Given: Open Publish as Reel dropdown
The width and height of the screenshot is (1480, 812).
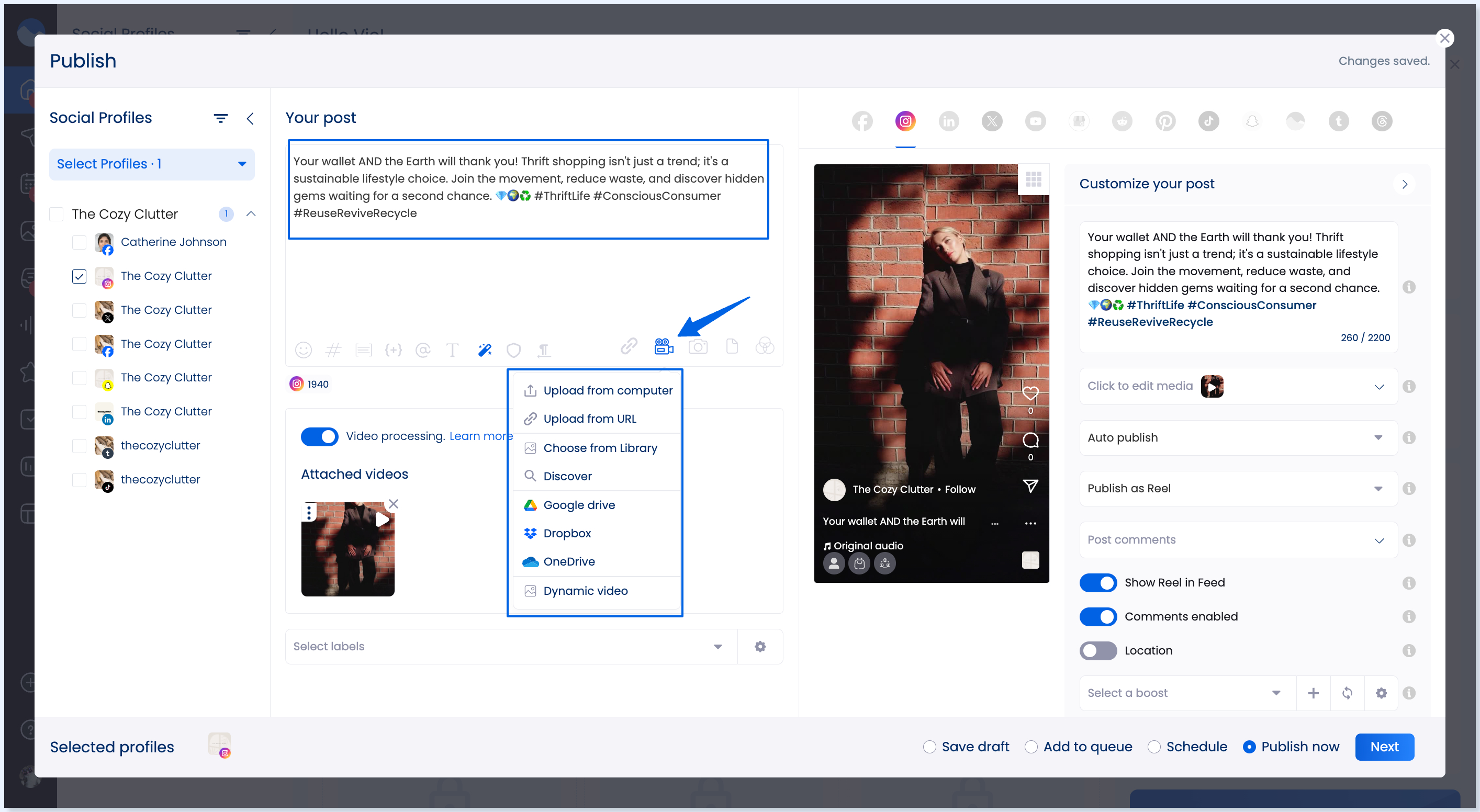Looking at the screenshot, I should tap(1238, 489).
